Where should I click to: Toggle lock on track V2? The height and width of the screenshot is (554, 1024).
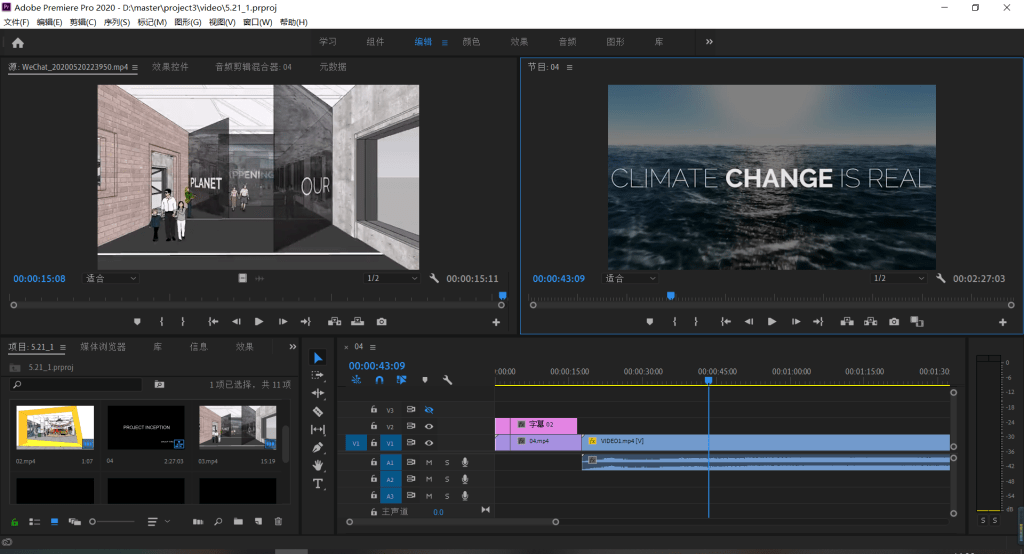pyautogui.click(x=374, y=426)
